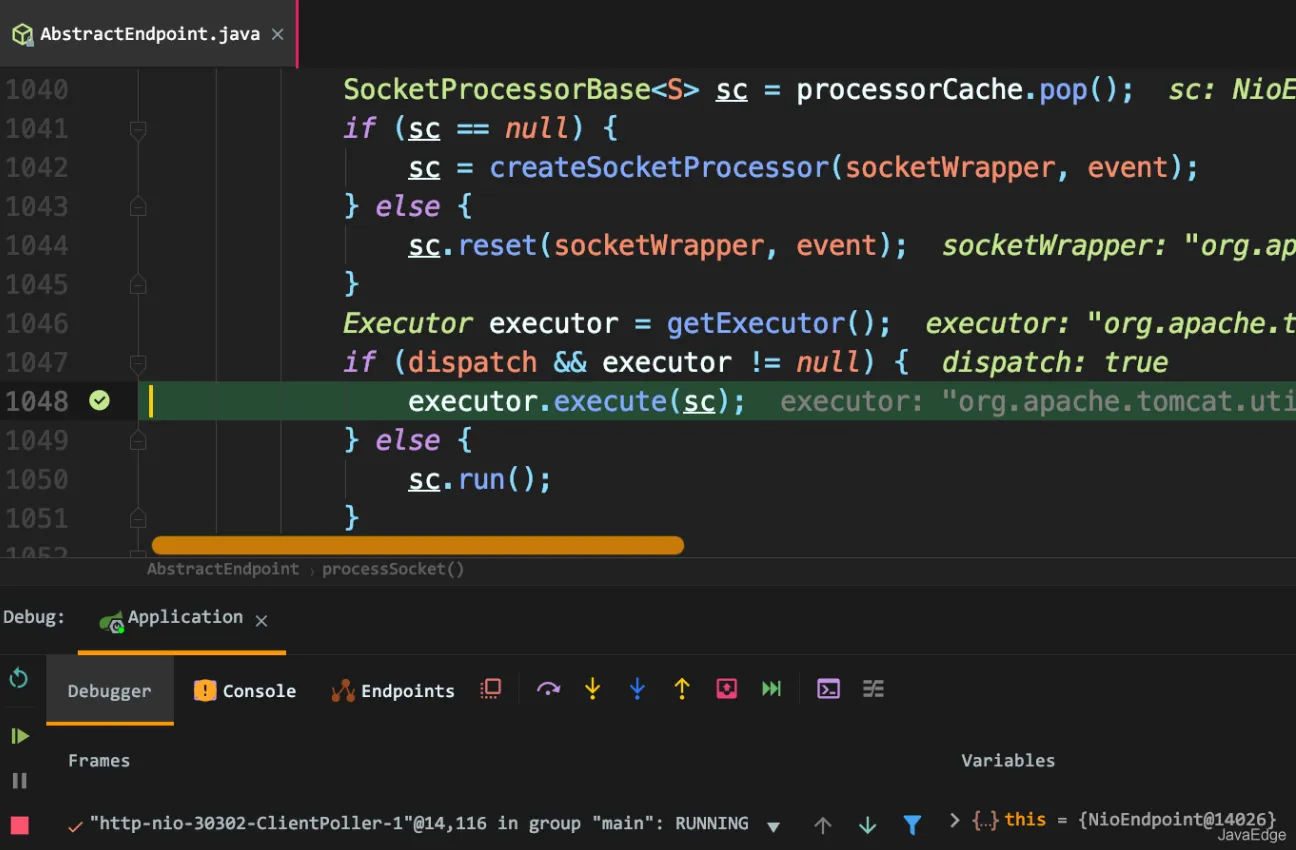Open the Endpoints tab

click(393, 691)
